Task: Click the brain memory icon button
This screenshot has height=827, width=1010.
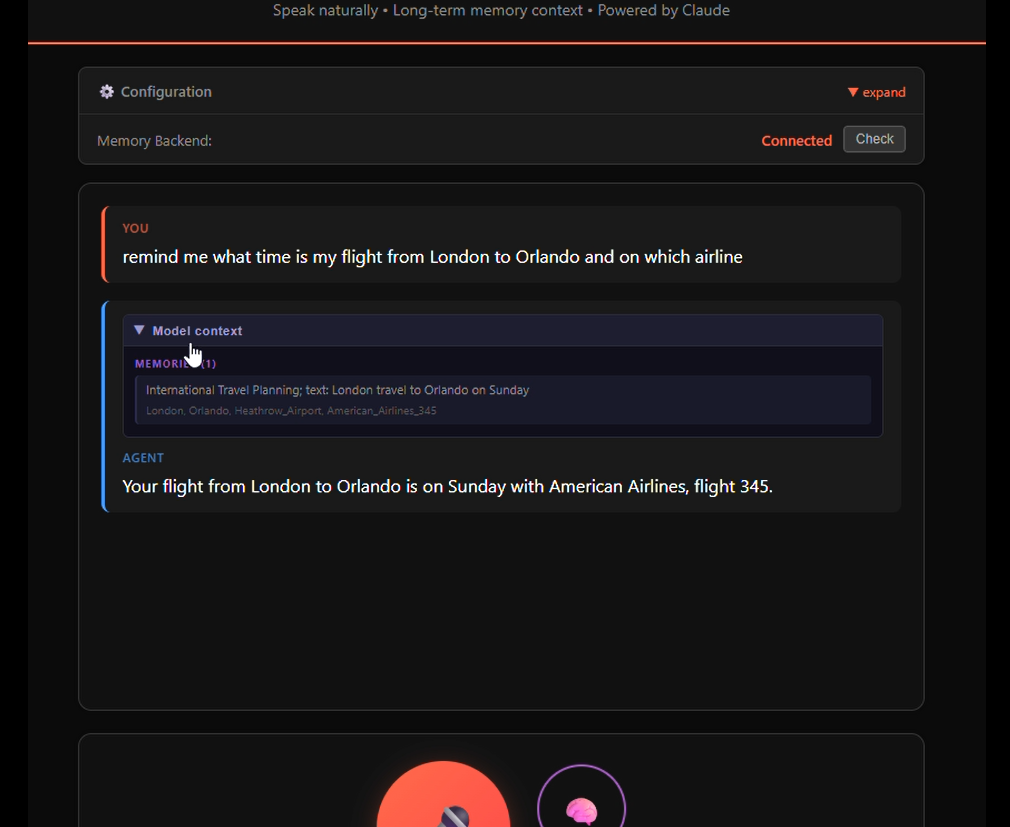Action: 581,797
